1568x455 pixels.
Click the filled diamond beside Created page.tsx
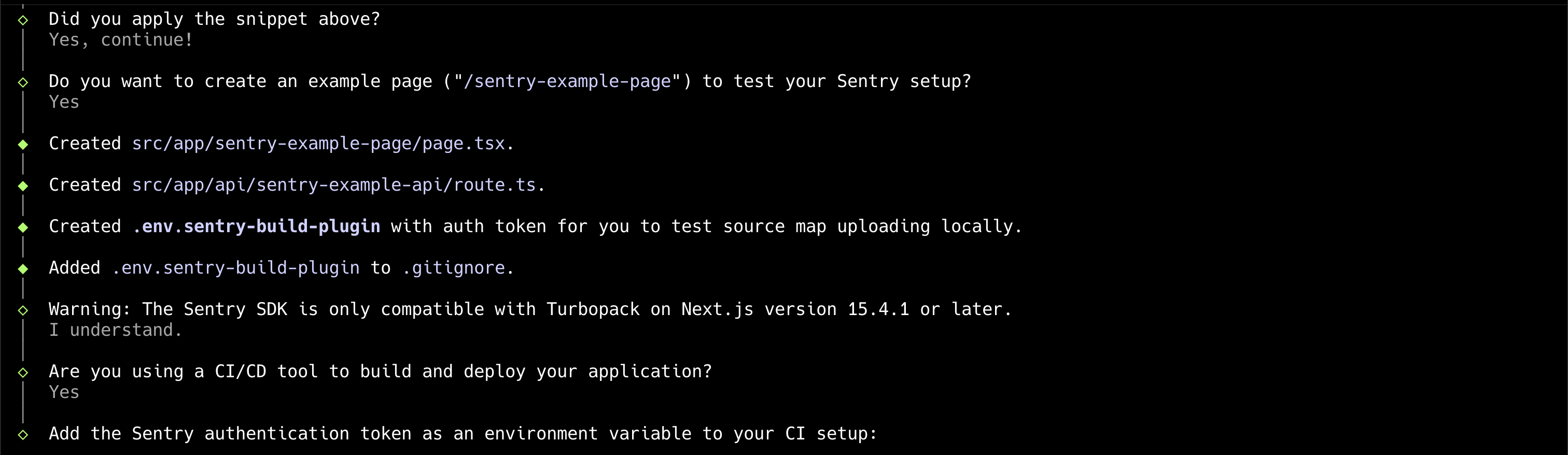[23, 144]
